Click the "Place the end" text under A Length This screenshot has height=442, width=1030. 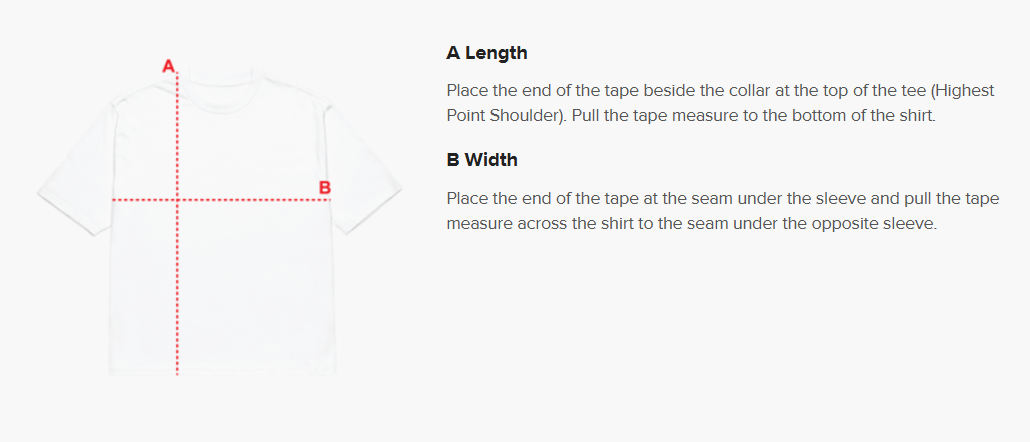(x=495, y=91)
